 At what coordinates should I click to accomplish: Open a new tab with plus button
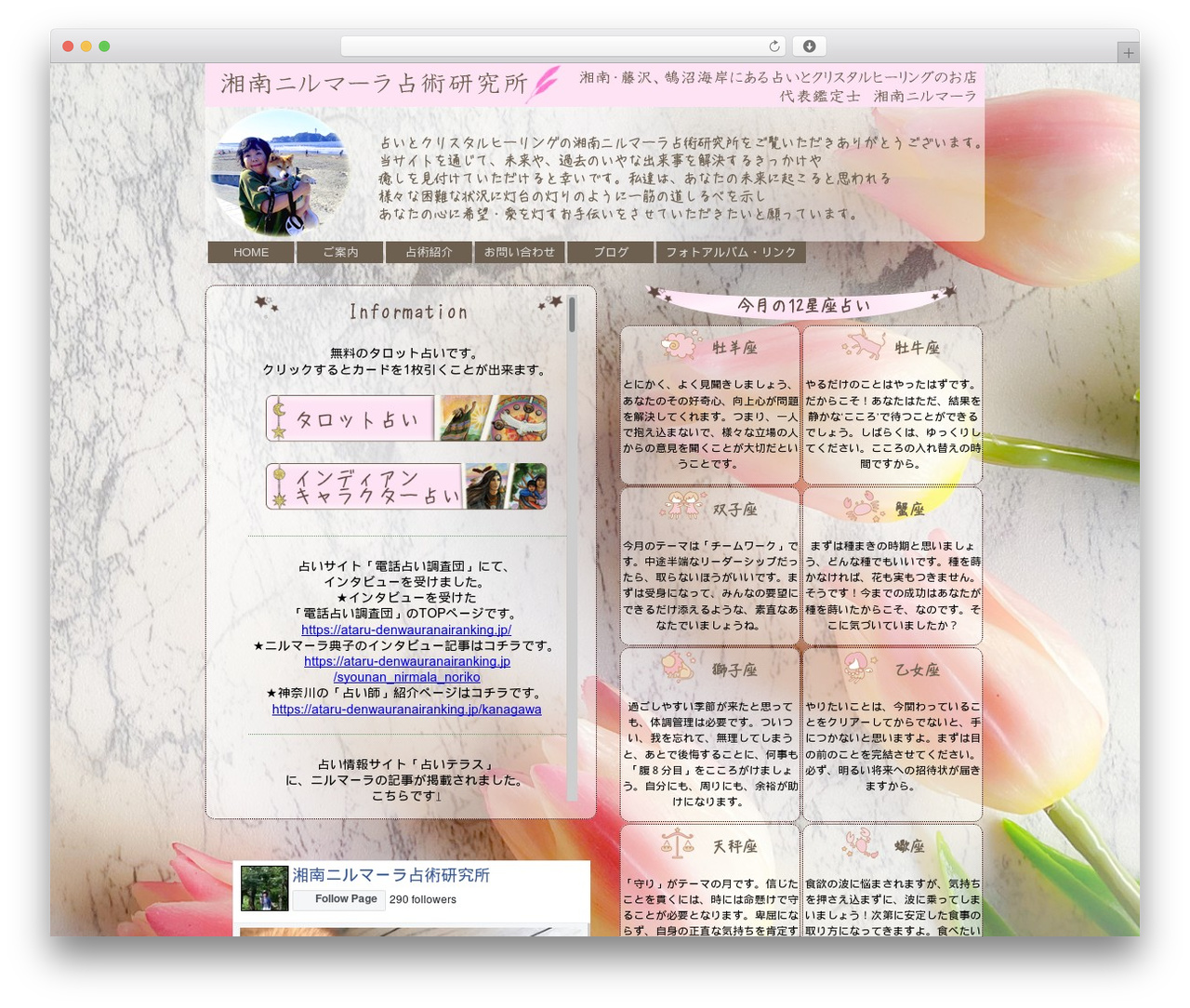[x=1129, y=53]
